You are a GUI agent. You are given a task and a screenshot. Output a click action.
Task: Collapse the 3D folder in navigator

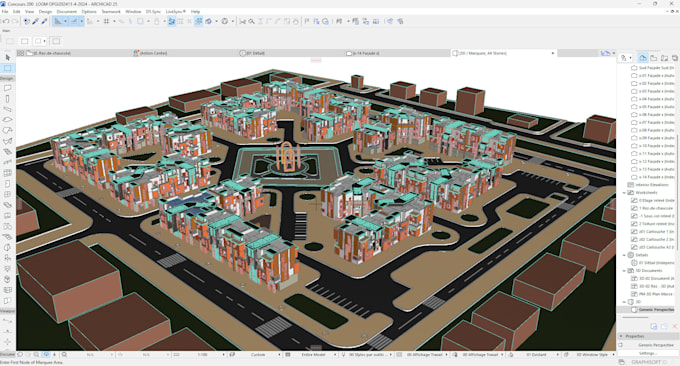pos(624,302)
